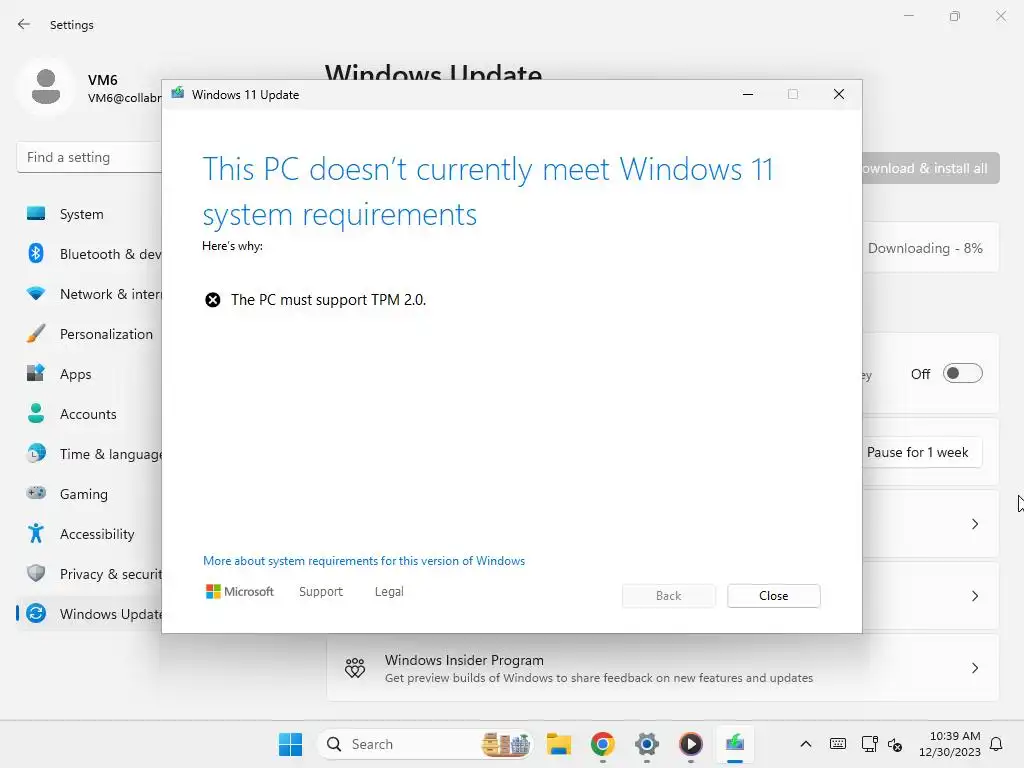Select the Time & language globe icon
Image resolution: width=1024 pixels, height=768 pixels.
(x=36, y=453)
